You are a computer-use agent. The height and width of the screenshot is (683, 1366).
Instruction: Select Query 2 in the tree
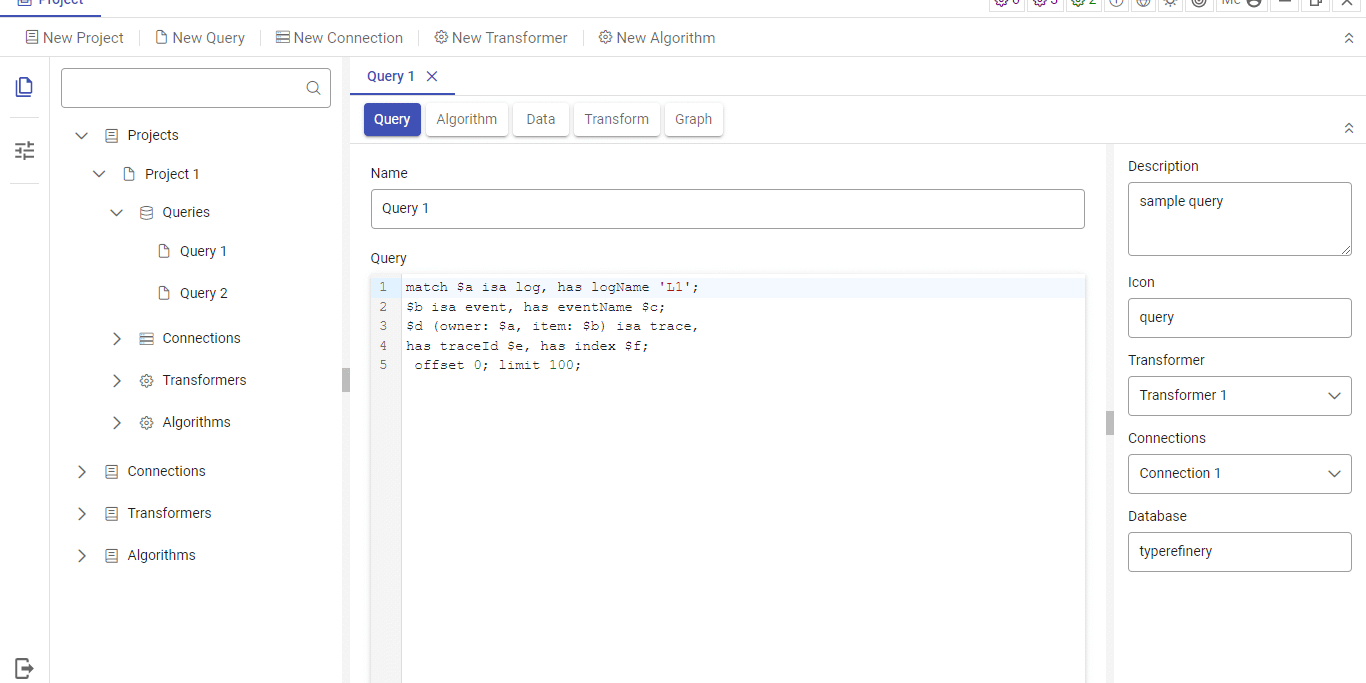pos(203,293)
